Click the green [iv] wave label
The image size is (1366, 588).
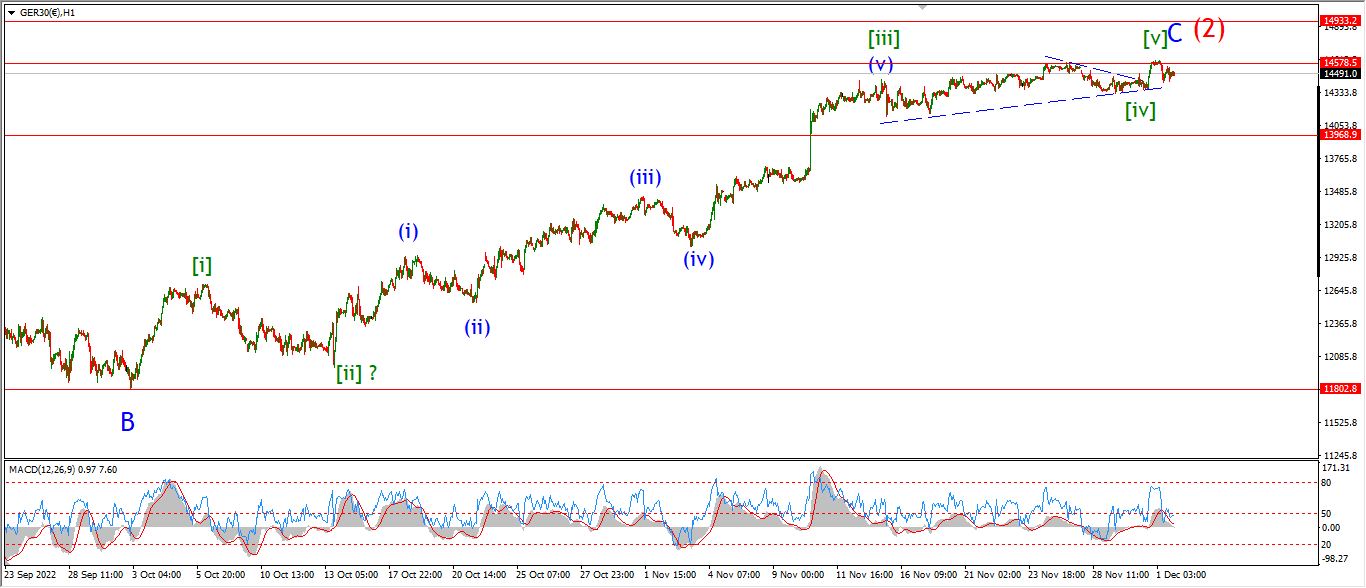(1140, 111)
